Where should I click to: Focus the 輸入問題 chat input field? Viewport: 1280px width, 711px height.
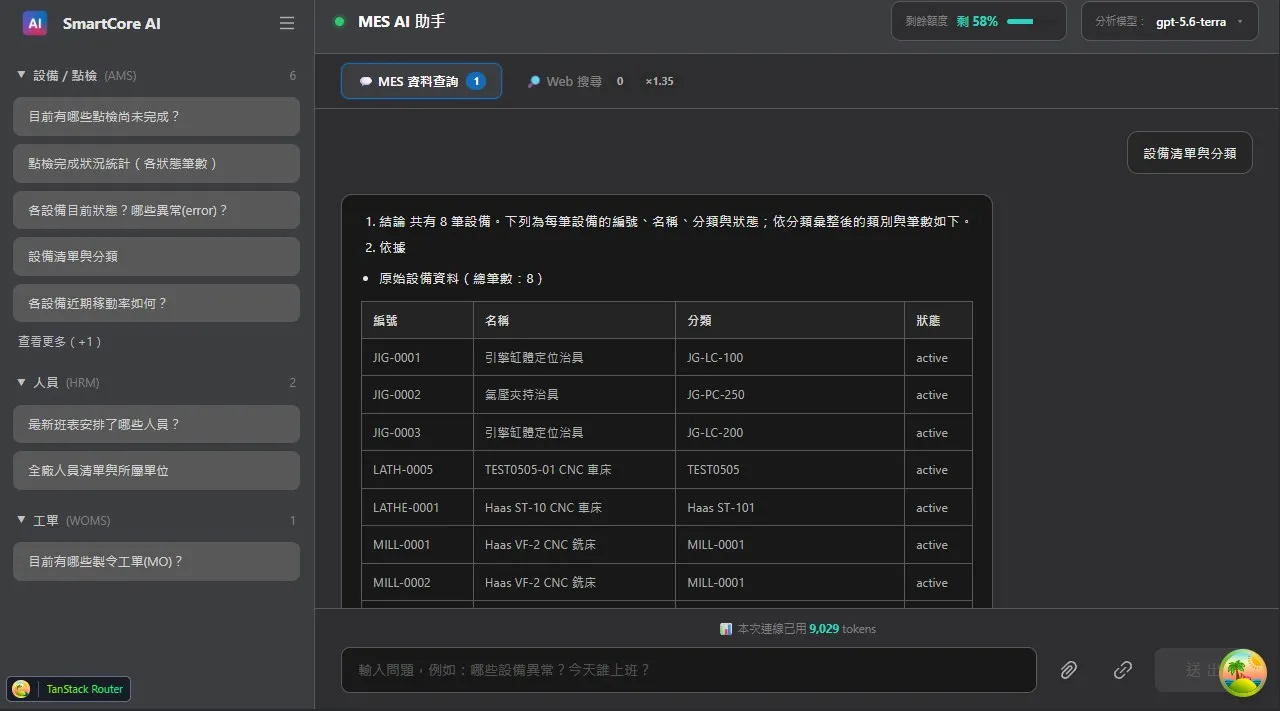688,670
